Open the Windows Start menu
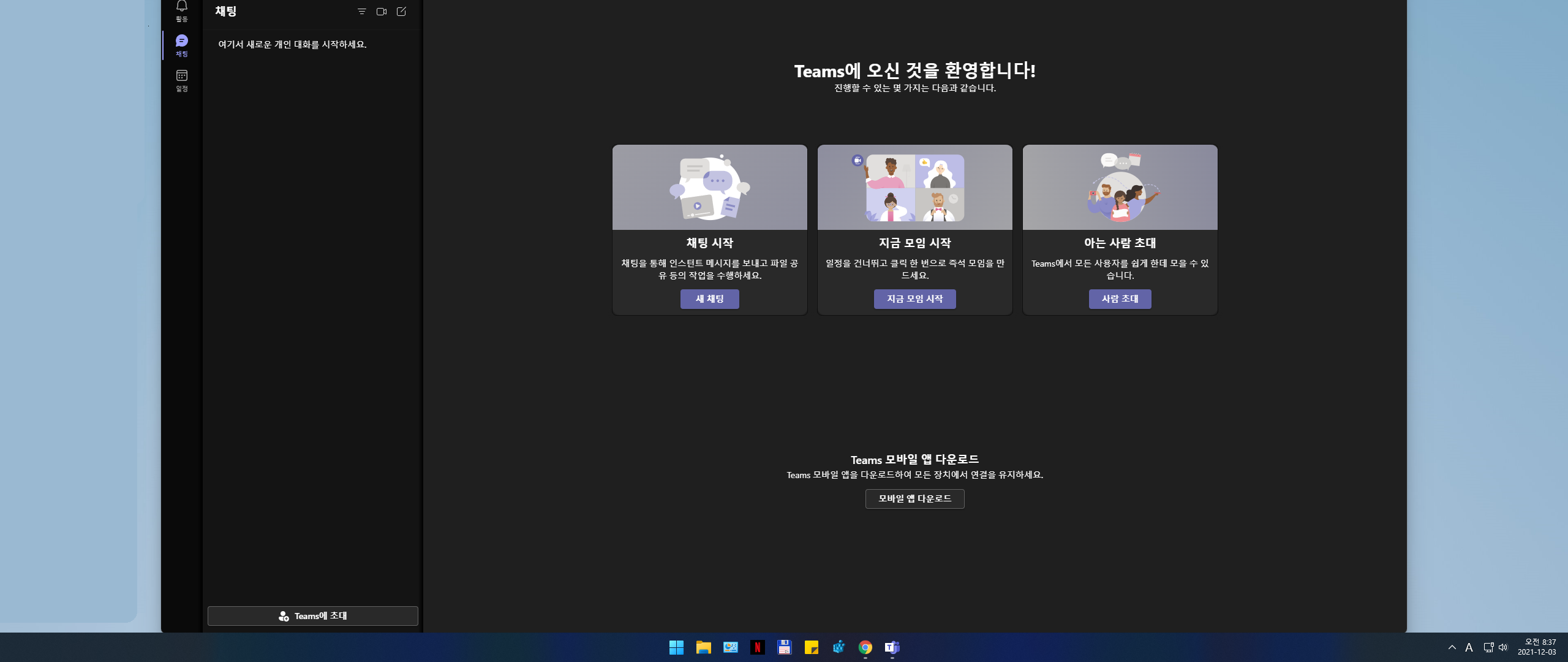The height and width of the screenshot is (662, 1568). (x=676, y=647)
